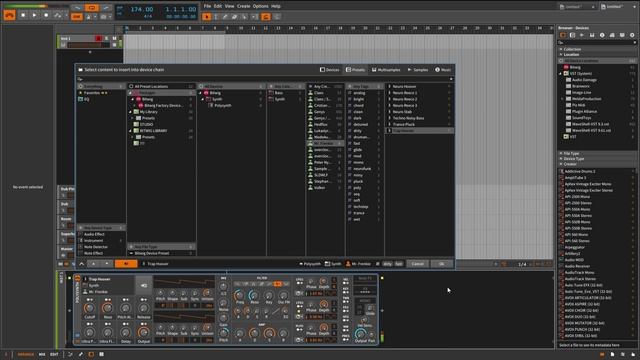640x360 pixels.
Task: Click the transport Stop button
Action: tap(23, 15)
